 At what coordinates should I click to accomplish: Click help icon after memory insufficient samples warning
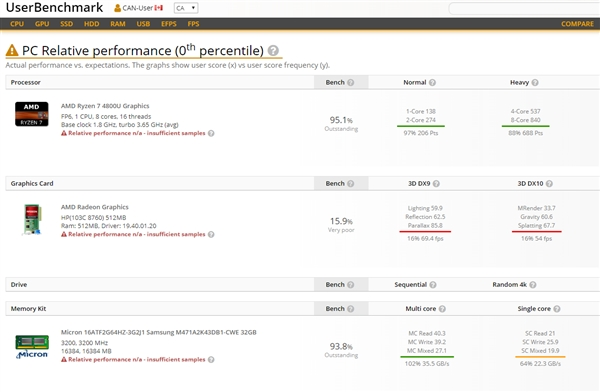[x=211, y=359]
